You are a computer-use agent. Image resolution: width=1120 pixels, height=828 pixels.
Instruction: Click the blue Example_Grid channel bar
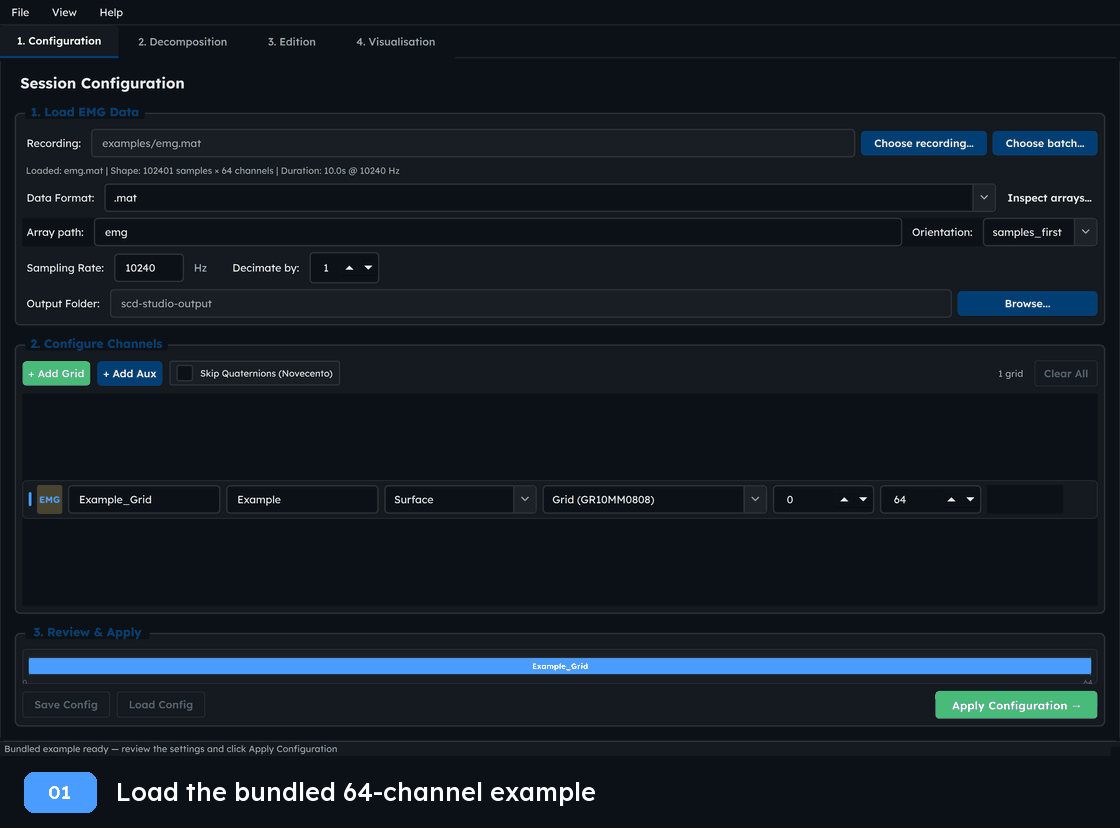coord(560,666)
